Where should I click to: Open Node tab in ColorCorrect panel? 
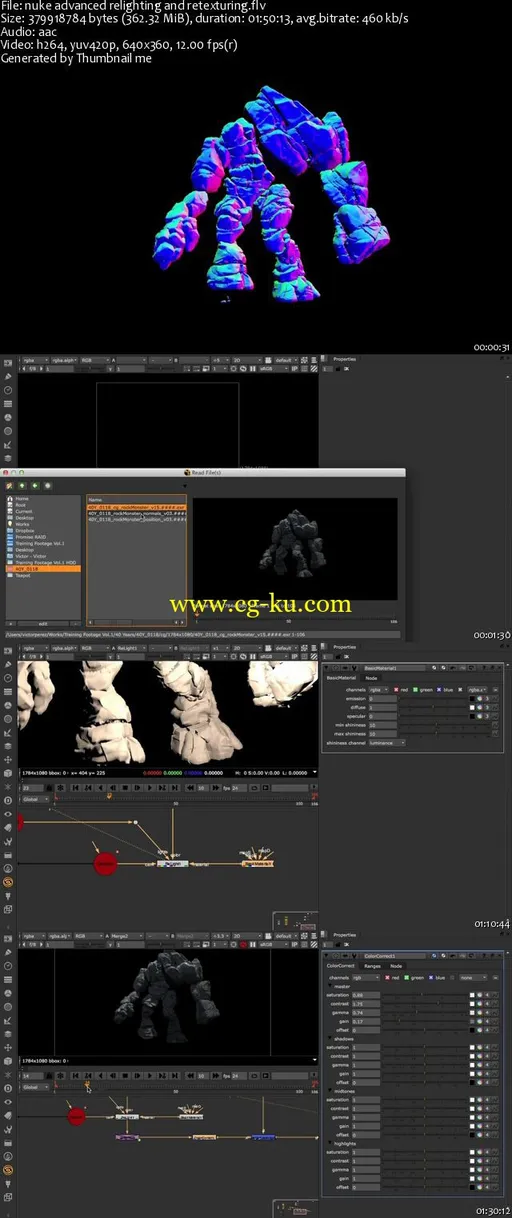396,966
